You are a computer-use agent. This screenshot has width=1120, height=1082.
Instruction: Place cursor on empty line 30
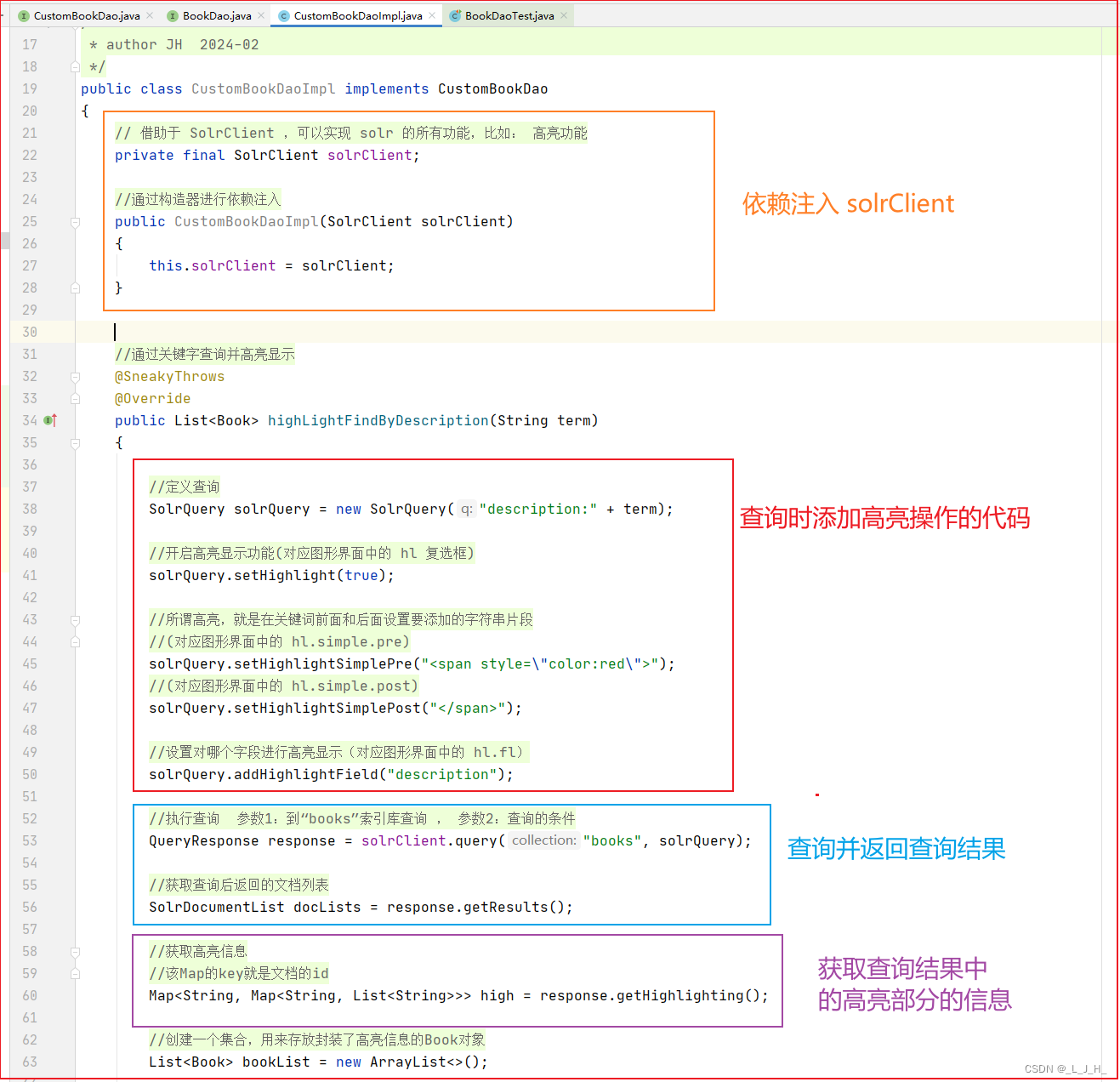[595, 332]
